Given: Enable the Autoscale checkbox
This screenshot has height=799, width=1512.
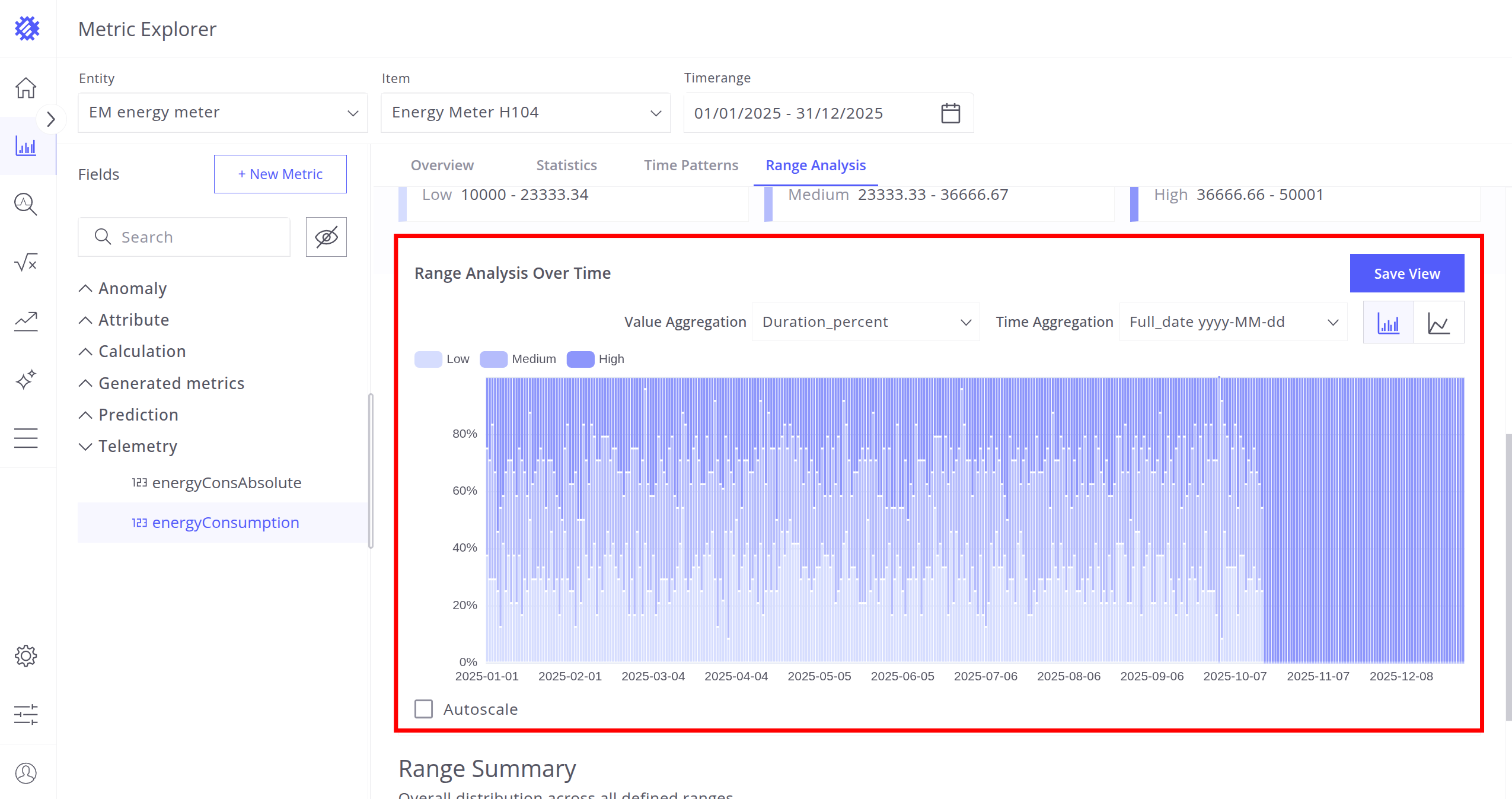Looking at the screenshot, I should coord(423,709).
